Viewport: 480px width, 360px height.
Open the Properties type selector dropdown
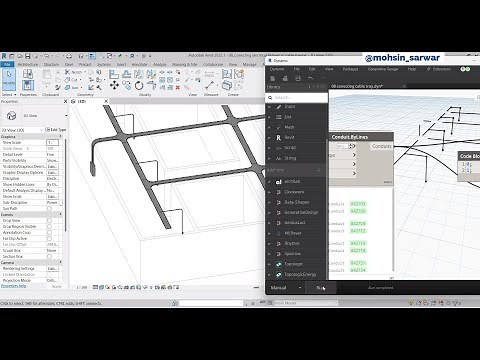point(66,116)
